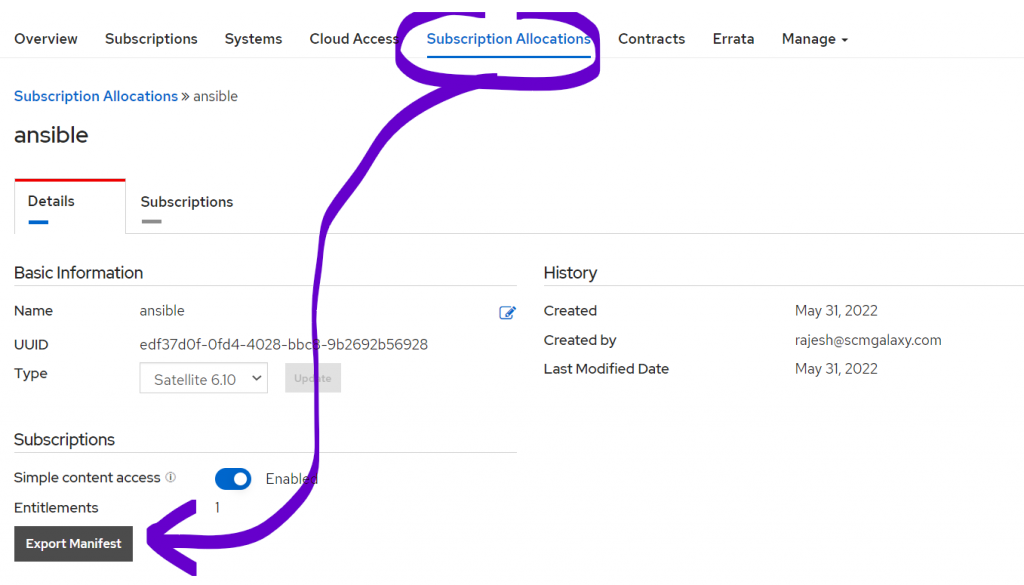Toggle the Simple content access switch
The height and width of the screenshot is (585, 1024).
[233, 479]
